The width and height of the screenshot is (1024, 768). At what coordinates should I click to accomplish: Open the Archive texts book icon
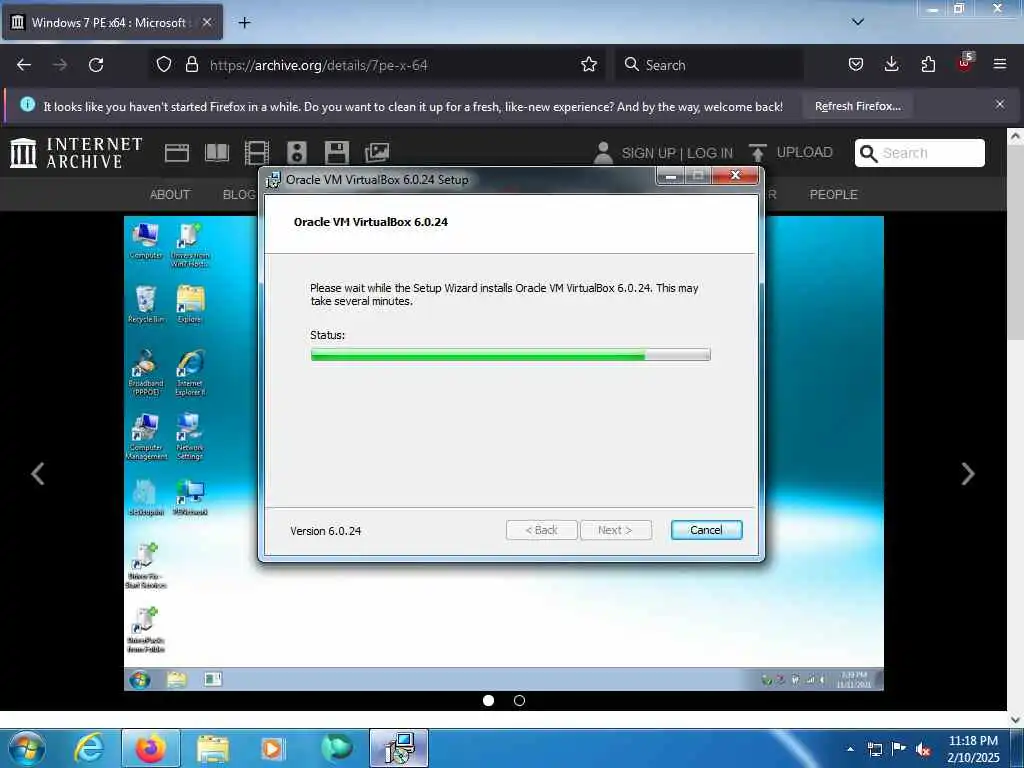coord(217,153)
